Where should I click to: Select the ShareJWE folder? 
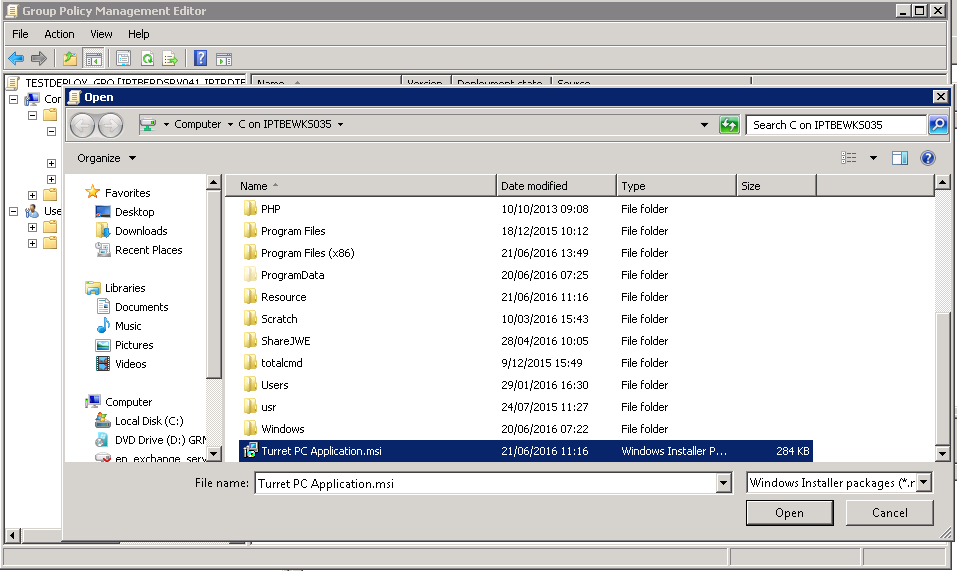pos(286,340)
